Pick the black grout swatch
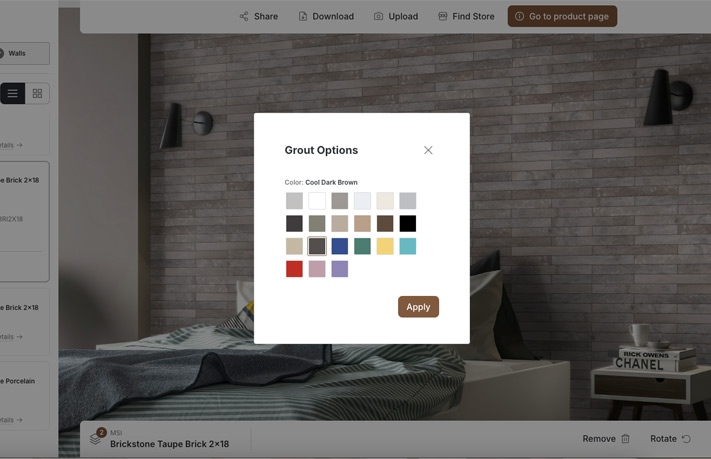Screen dimensions: 711x459 tap(408, 224)
